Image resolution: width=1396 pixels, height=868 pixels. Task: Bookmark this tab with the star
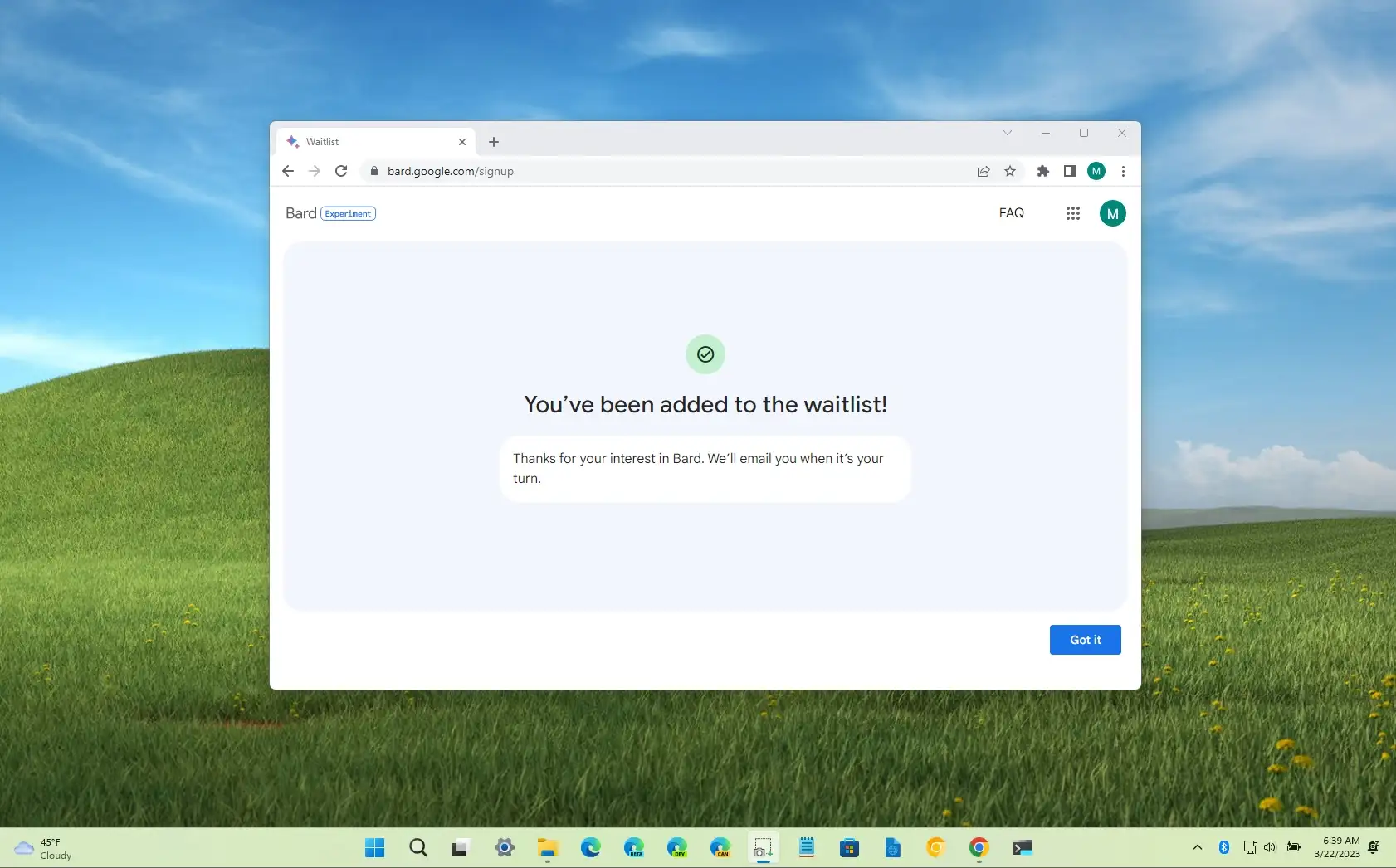coord(1010,171)
